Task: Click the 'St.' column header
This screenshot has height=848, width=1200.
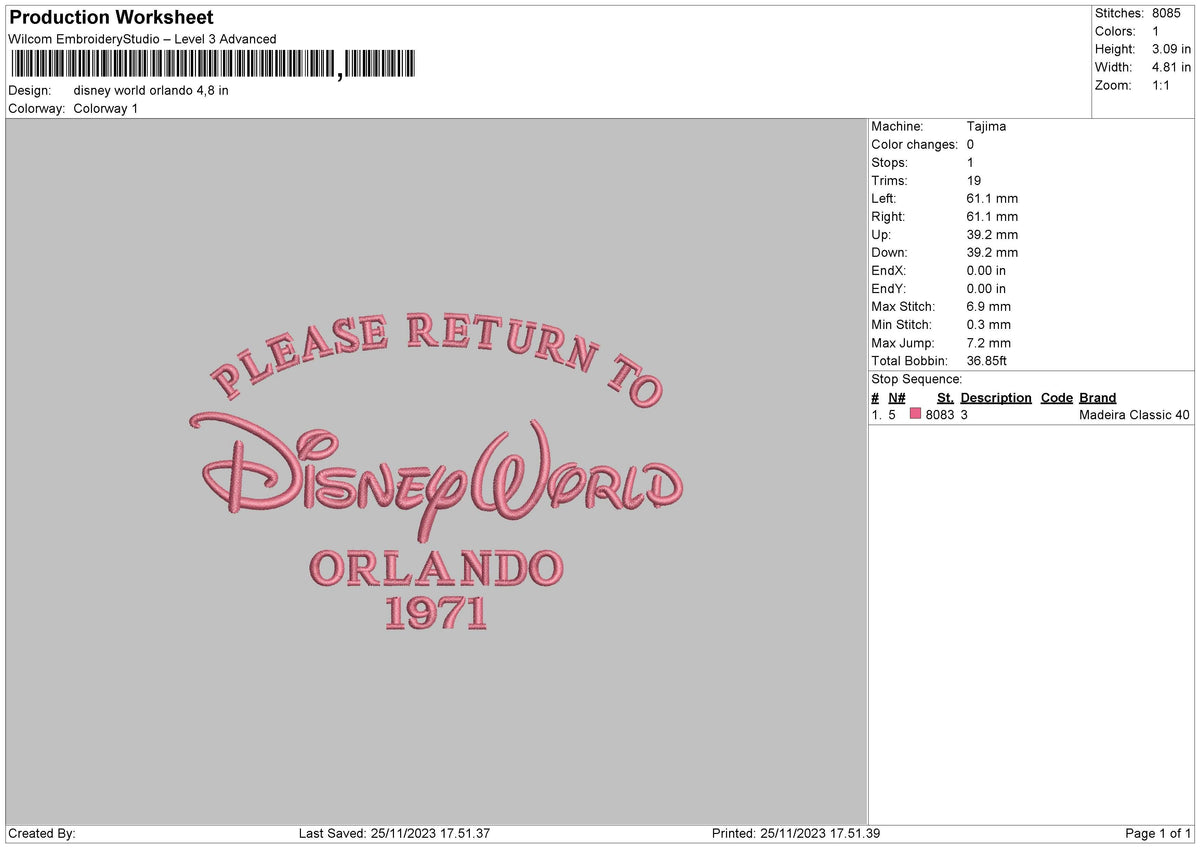Action: (x=945, y=397)
